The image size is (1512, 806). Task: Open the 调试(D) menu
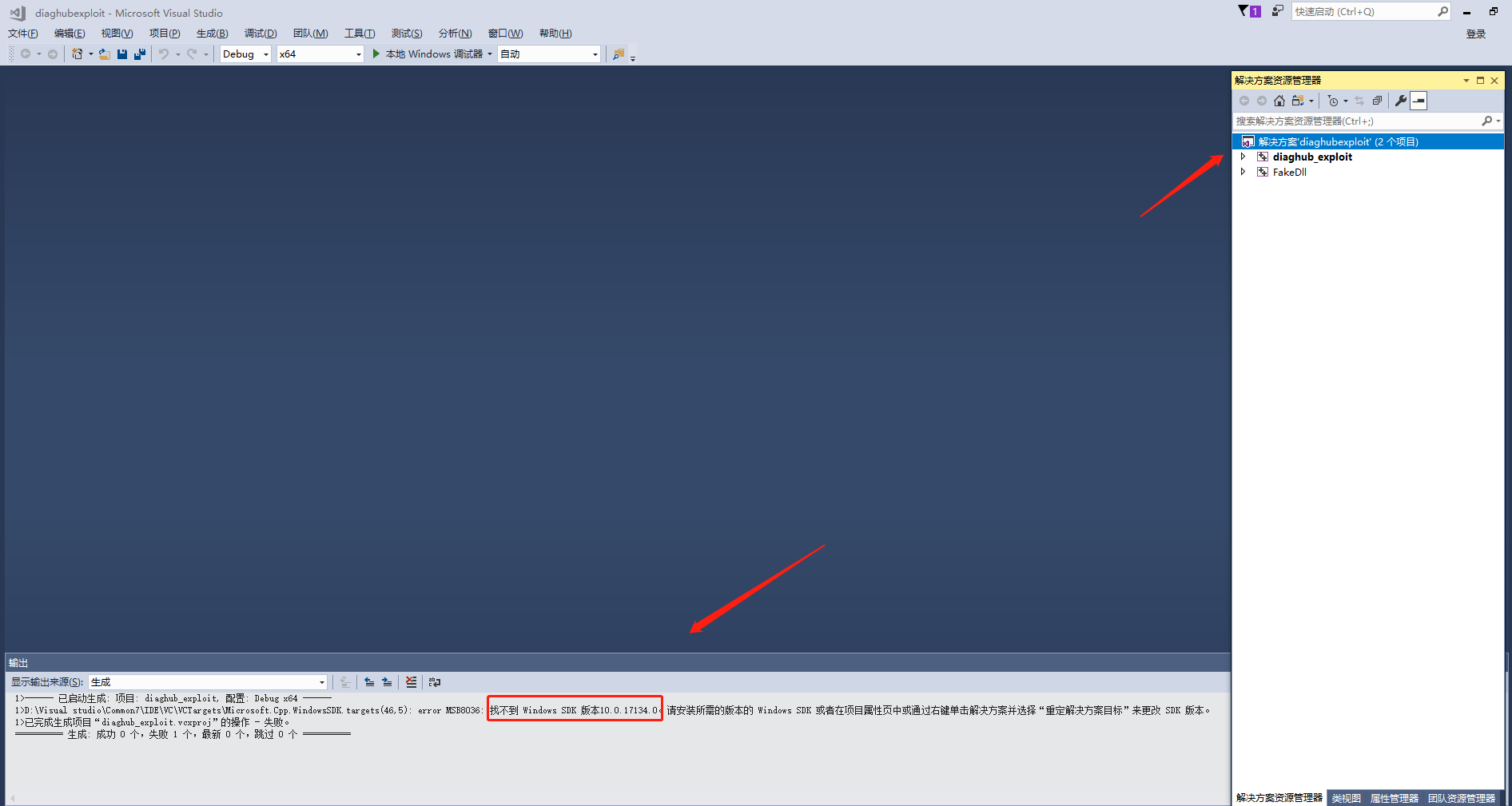[x=261, y=33]
